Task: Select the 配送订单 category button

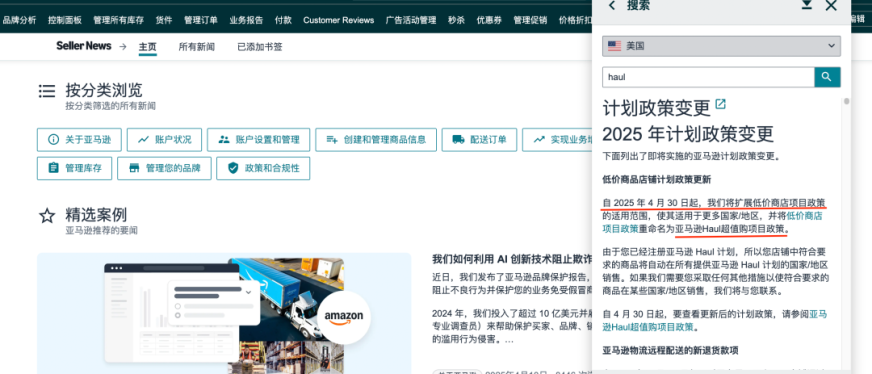Action: (x=479, y=139)
